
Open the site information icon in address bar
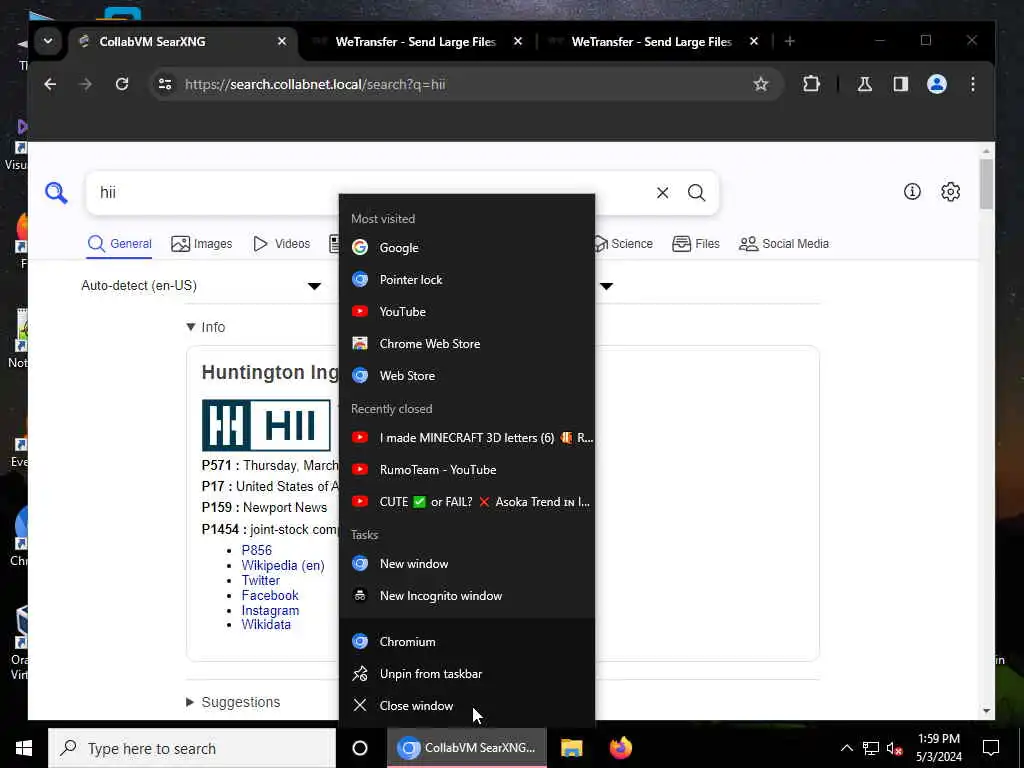coord(165,84)
